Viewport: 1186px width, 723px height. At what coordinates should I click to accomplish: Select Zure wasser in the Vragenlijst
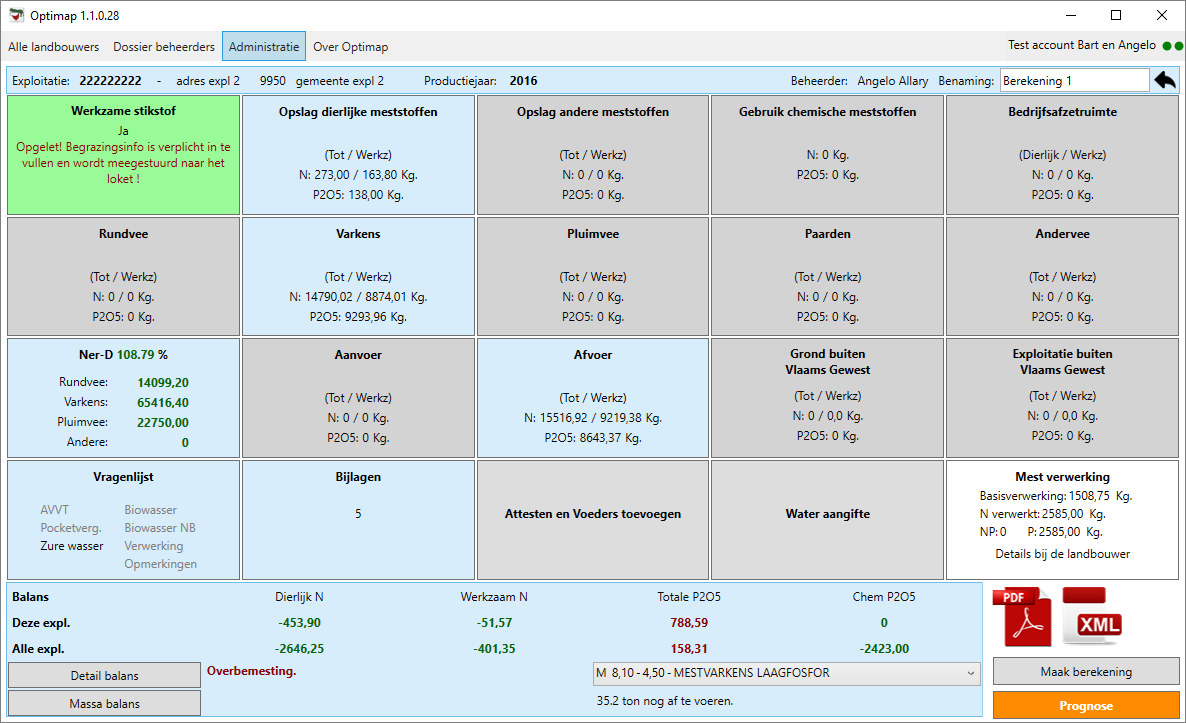click(x=72, y=546)
